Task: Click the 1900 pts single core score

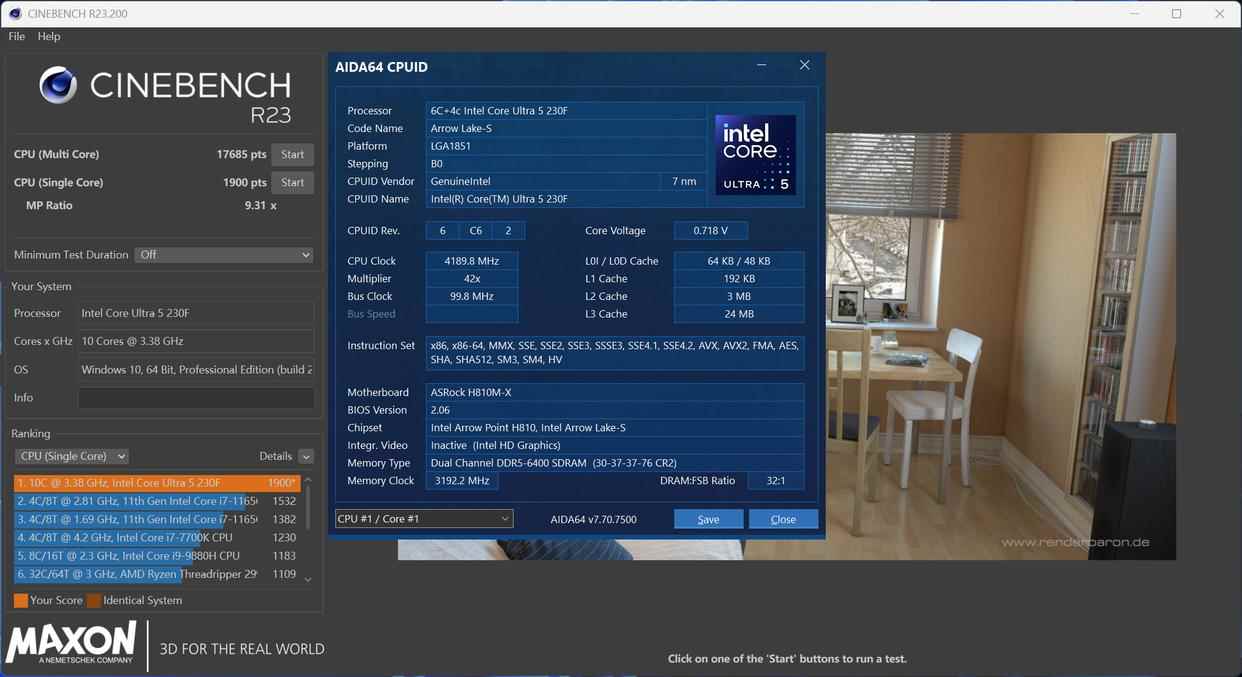Action: click(245, 182)
